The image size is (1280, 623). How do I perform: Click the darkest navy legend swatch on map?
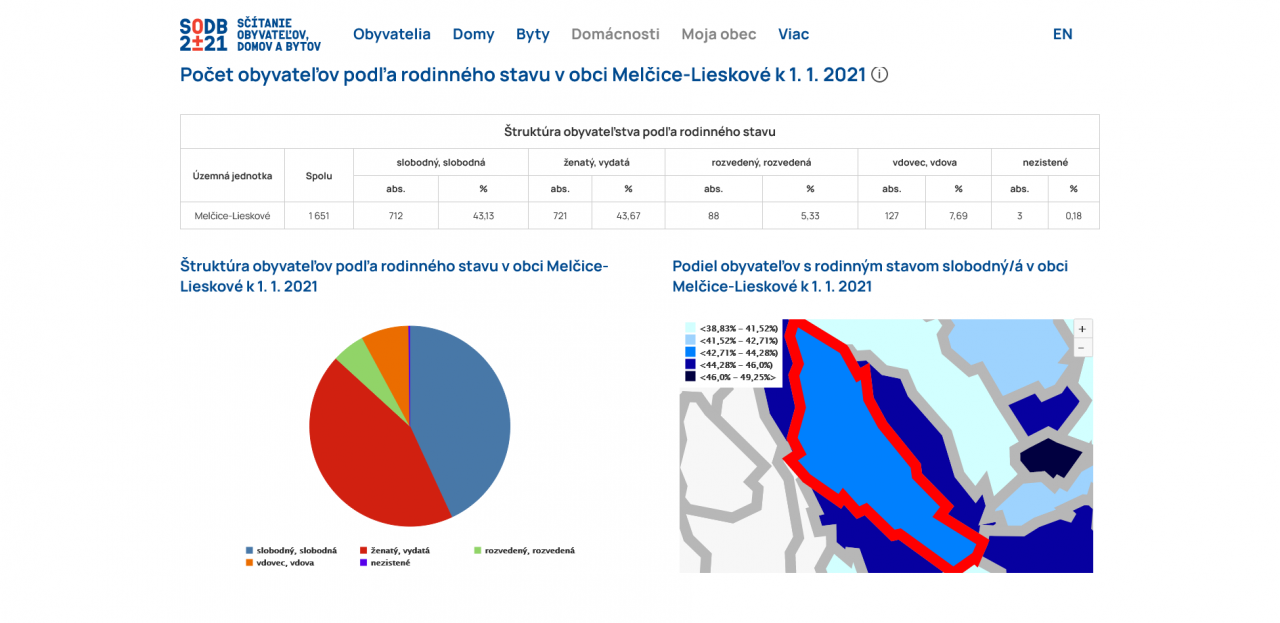click(690, 376)
